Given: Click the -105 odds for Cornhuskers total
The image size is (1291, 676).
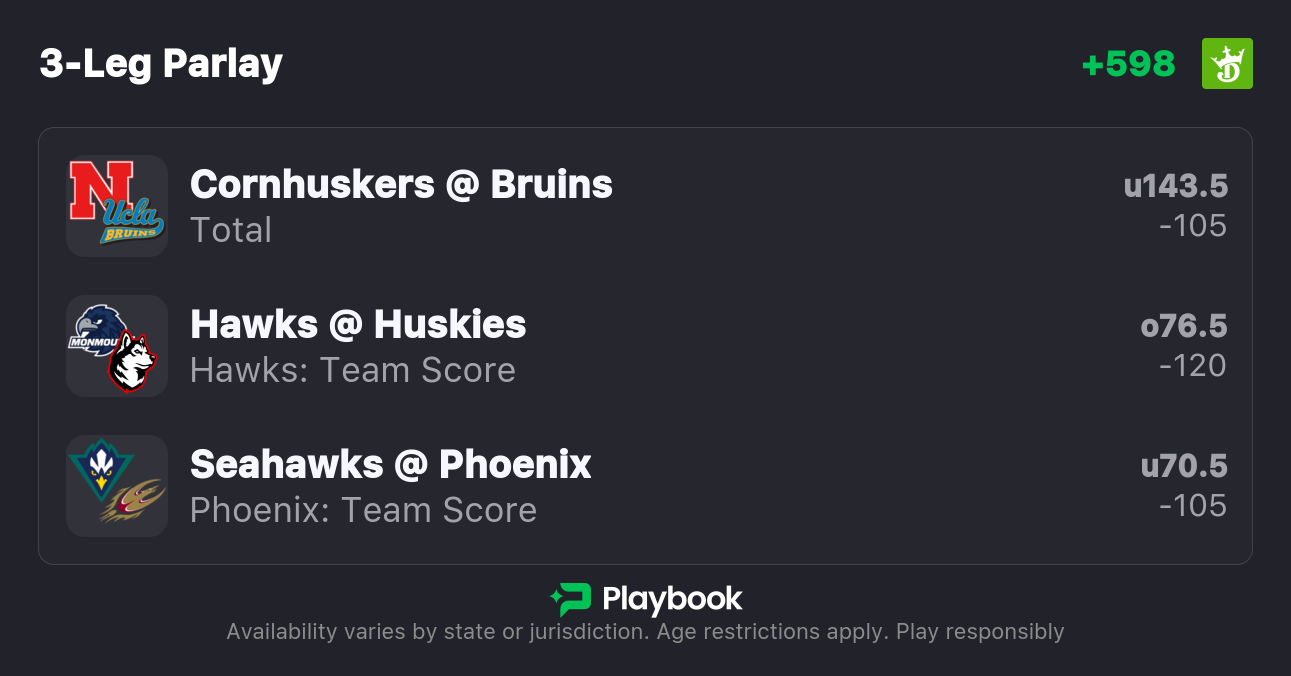Looking at the screenshot, I should (1192, 226).
